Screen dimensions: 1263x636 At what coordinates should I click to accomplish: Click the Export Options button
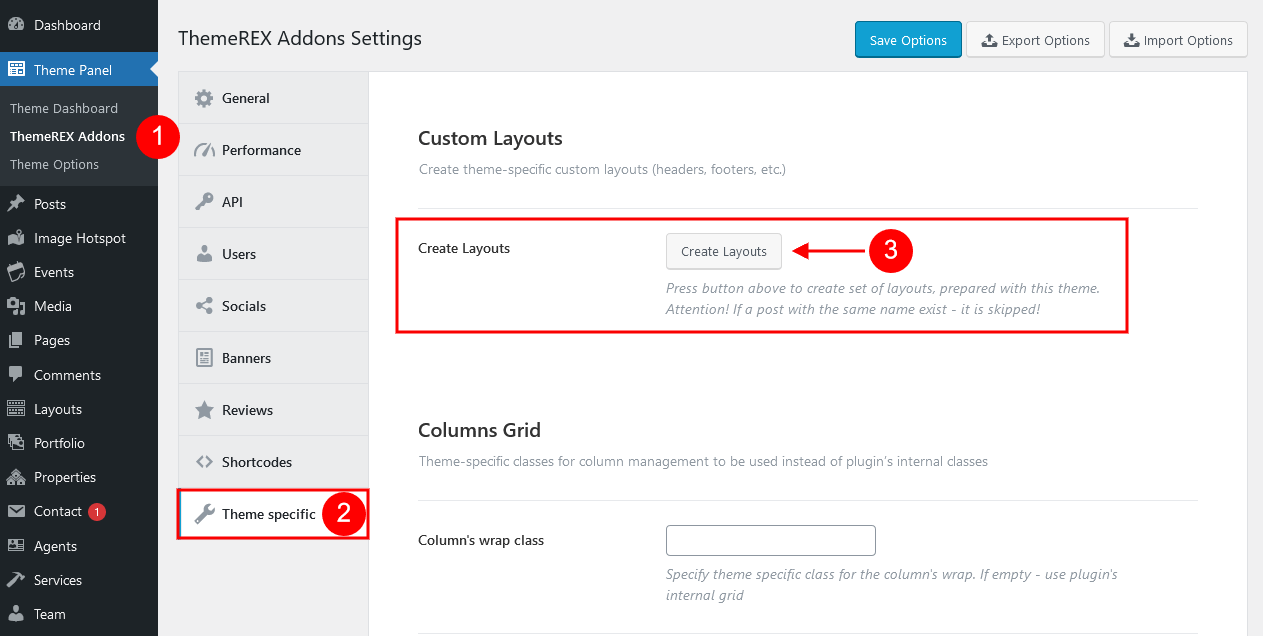pyautogui.click(x=1035, y=40)
